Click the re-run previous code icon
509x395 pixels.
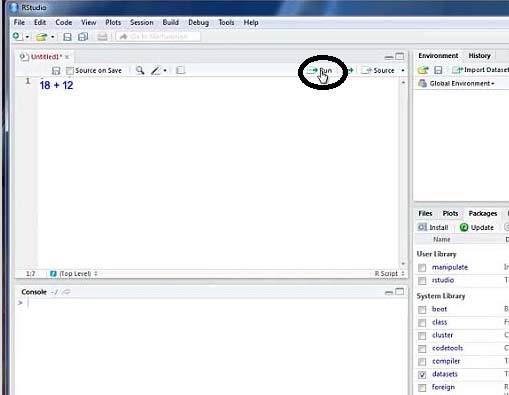(x=350, y=70)
